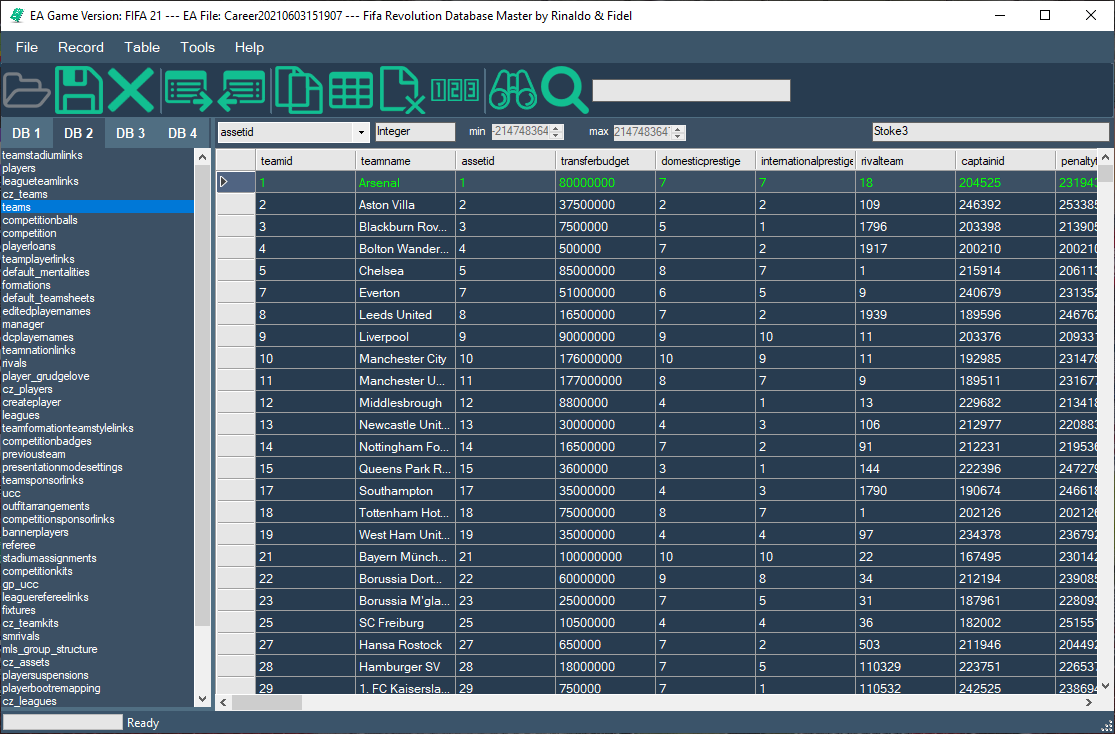1115x734 pixels.
Task: Decrease the max value with down arrow
Action: pyautogui.click(x=678, y=136)
